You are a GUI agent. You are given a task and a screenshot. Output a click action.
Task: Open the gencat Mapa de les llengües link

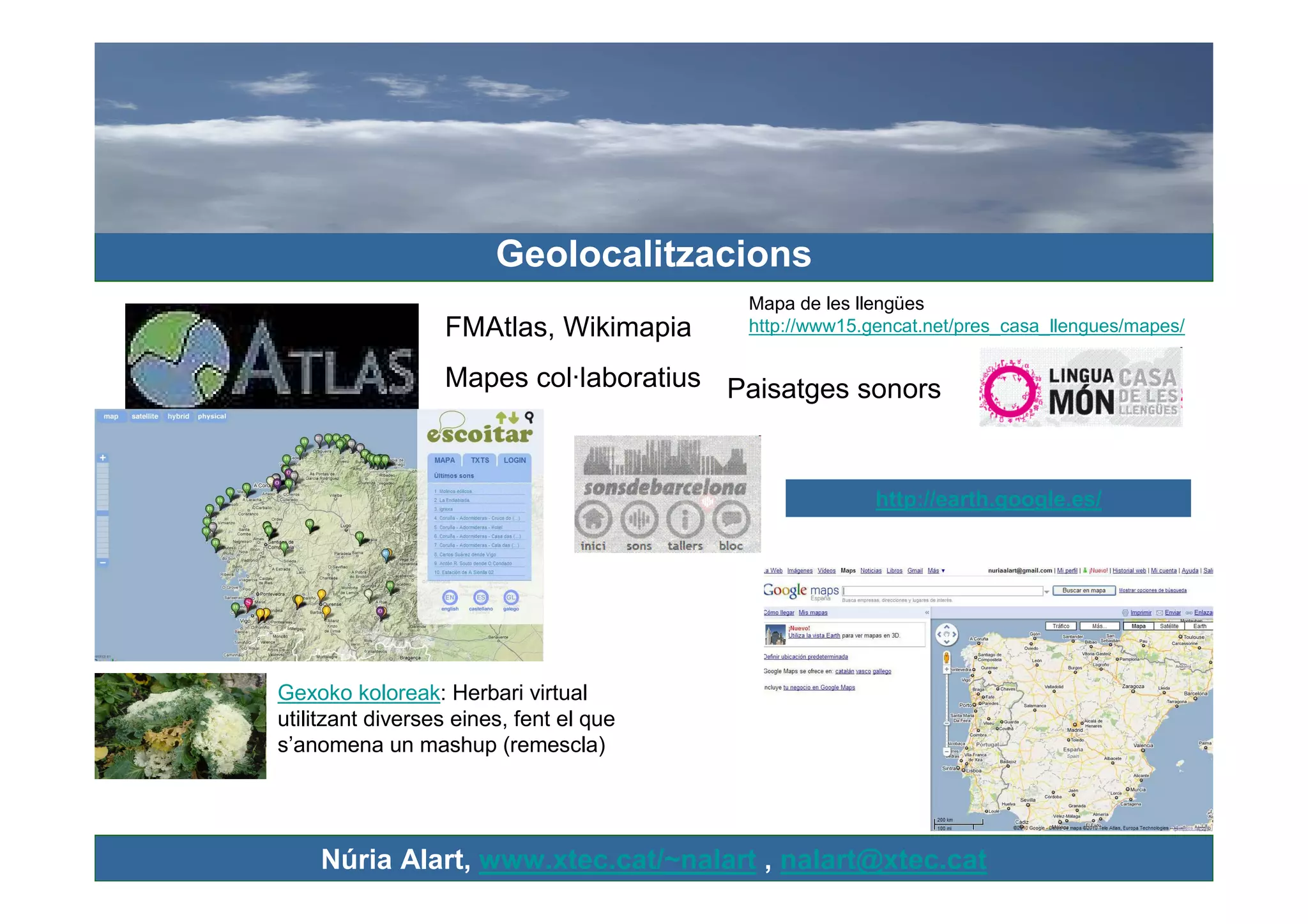966,326
